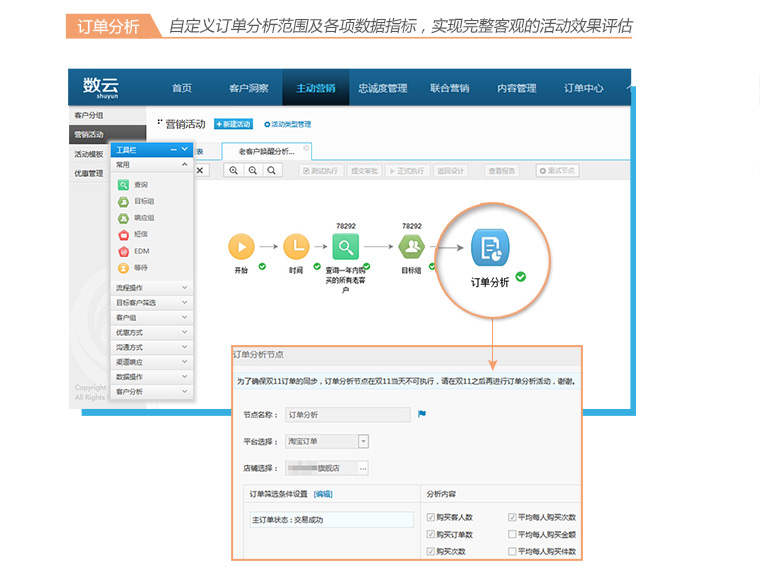Expand the 优惠方式 section

[152, 333]
